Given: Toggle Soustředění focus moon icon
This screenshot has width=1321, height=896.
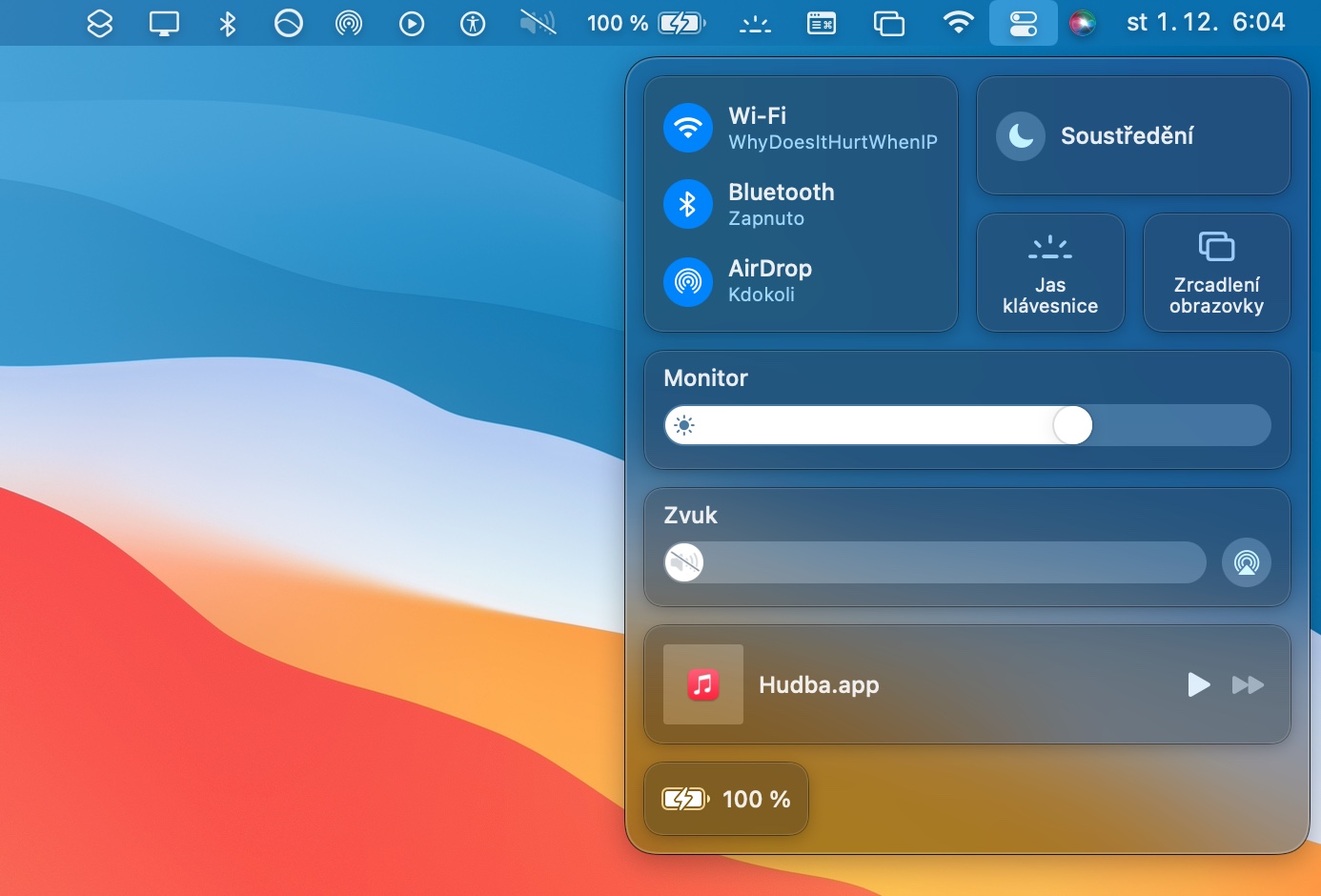Looking at the screenshot, I should 1021,136.
